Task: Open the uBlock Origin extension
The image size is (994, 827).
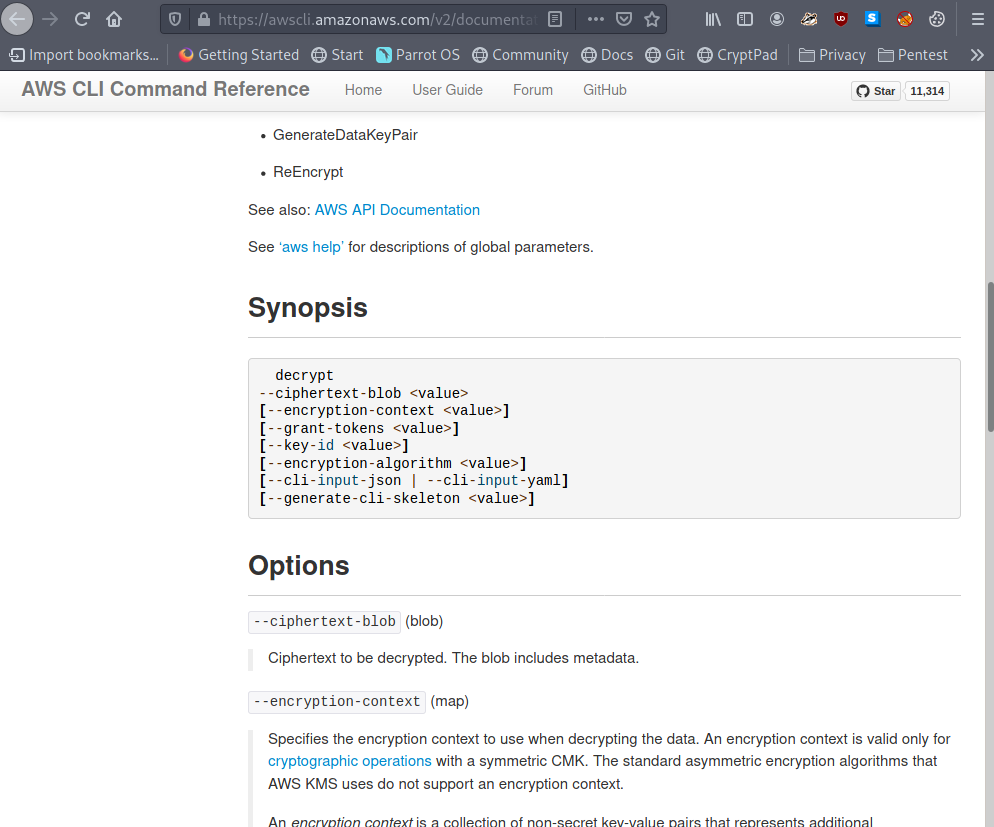Action: click(841, 19)
